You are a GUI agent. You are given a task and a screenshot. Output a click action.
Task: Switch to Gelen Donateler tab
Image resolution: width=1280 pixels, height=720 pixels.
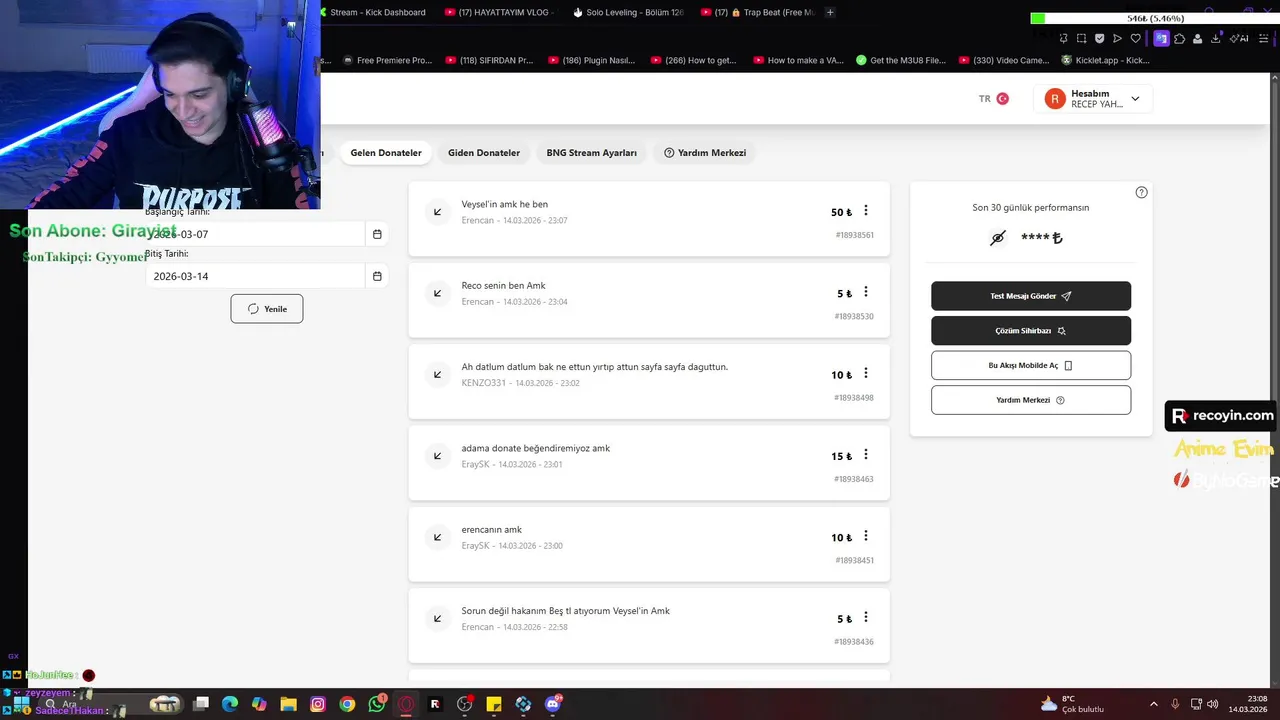pyautogui.click(x=386, y=153)
